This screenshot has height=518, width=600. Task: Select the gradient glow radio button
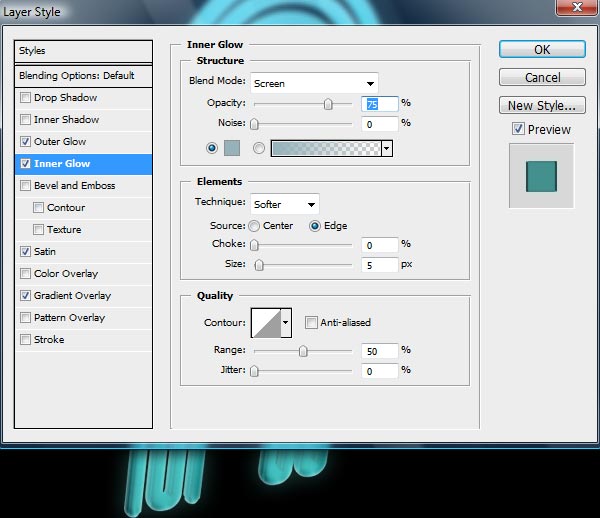click(x=259, y=148)
